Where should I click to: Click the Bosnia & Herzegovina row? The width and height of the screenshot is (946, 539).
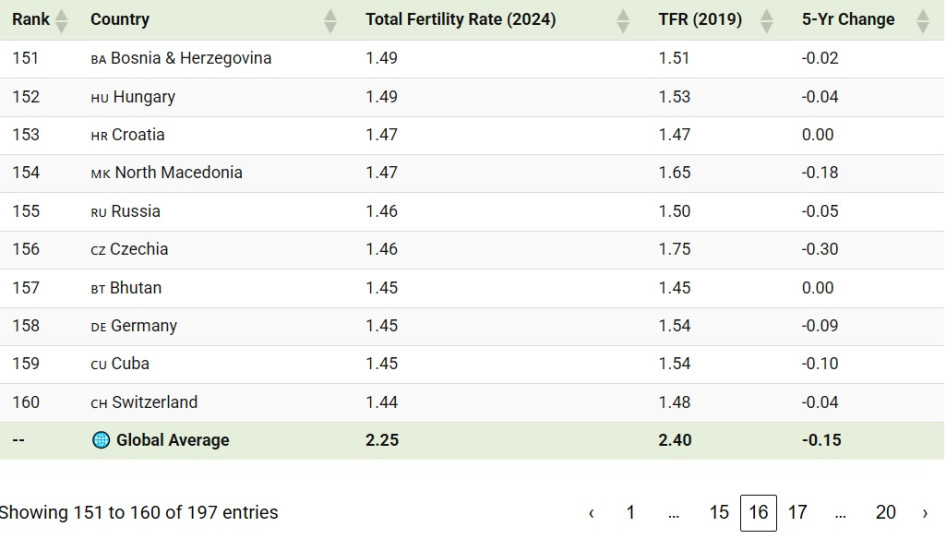(x=190, y=59)
